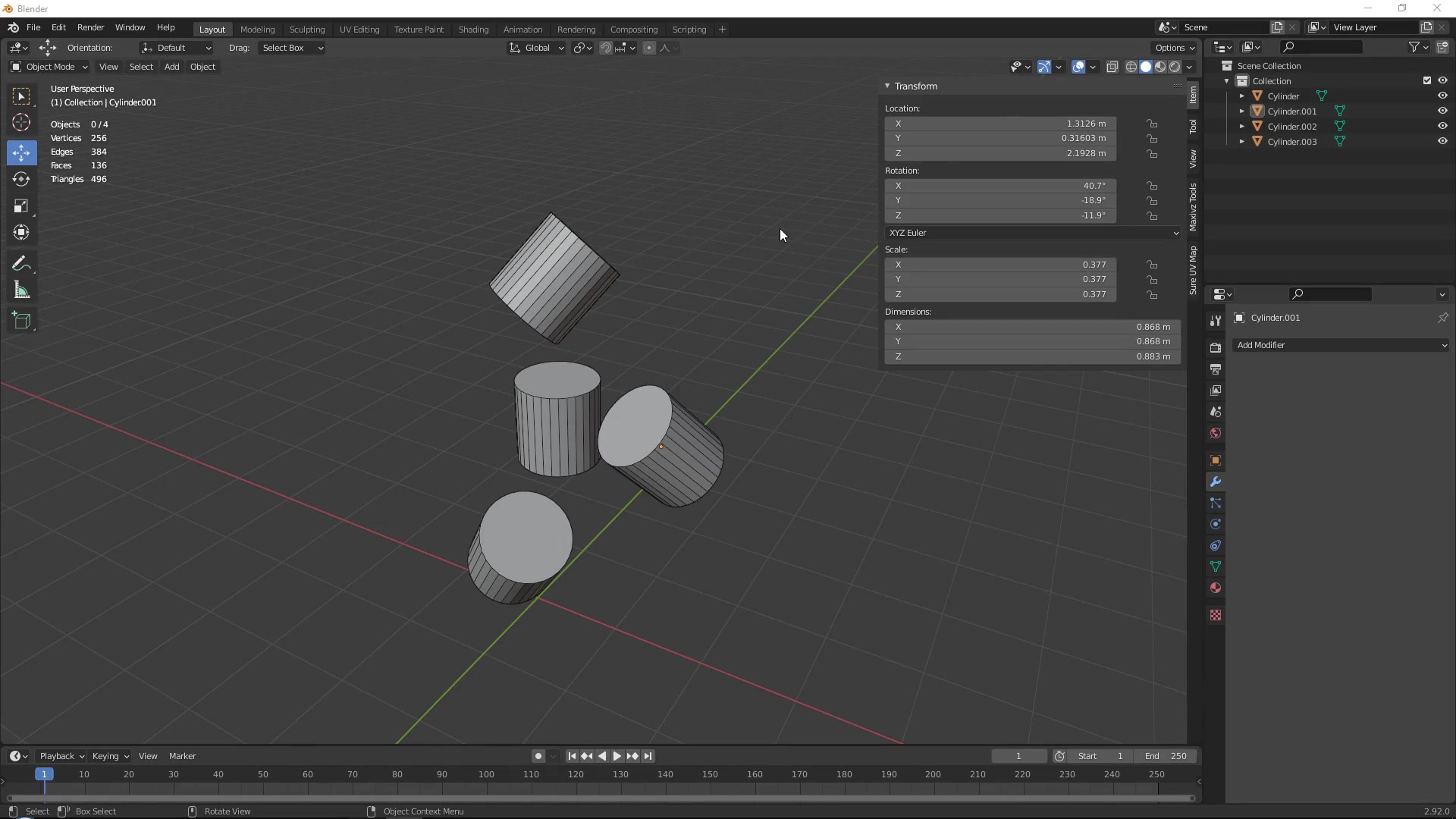Expand the Cylinder.002 tree item
Screen dimensions: 1456x819
point(1241,127)
